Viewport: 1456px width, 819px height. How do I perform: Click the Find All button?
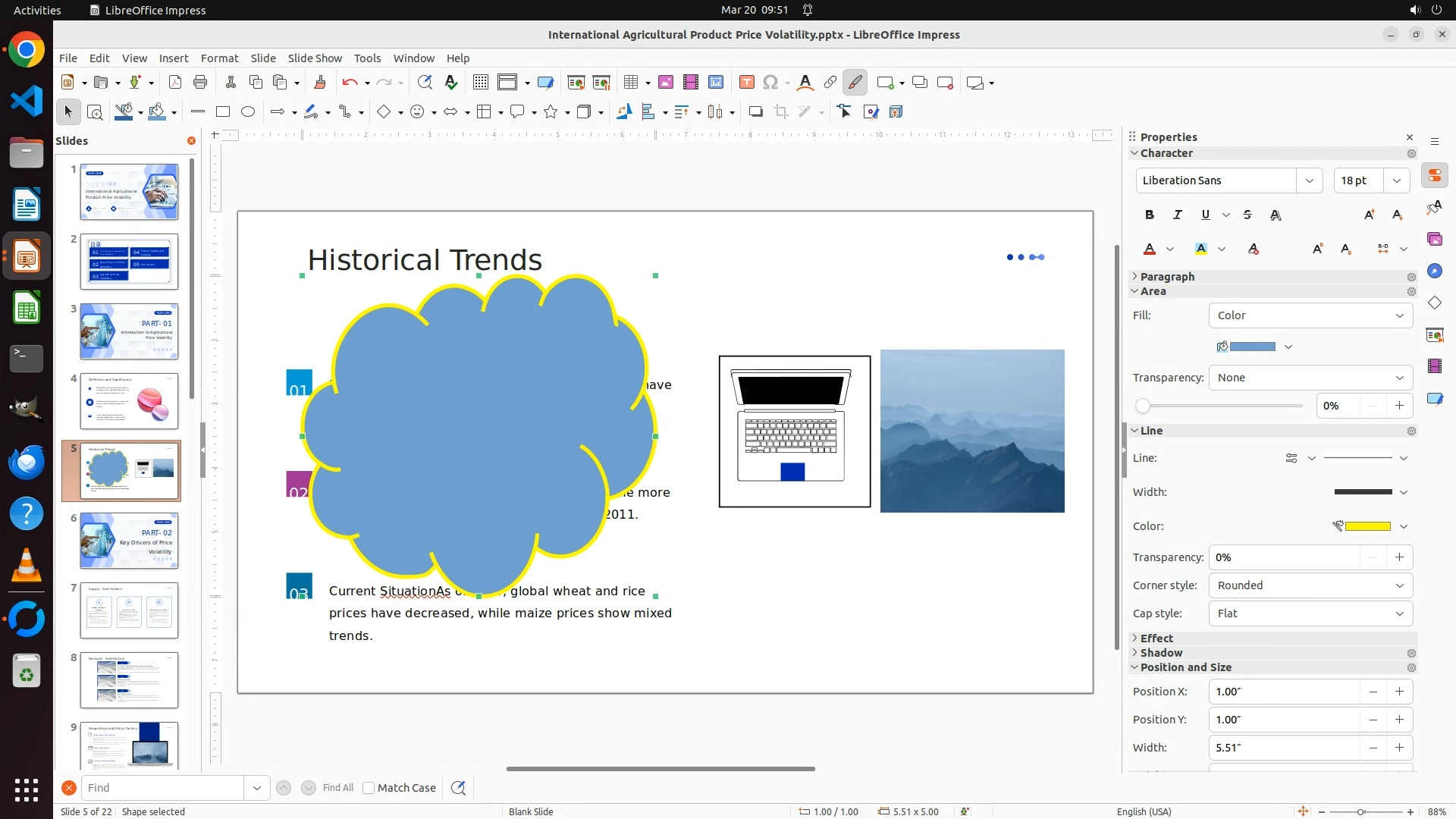point(337,788)
